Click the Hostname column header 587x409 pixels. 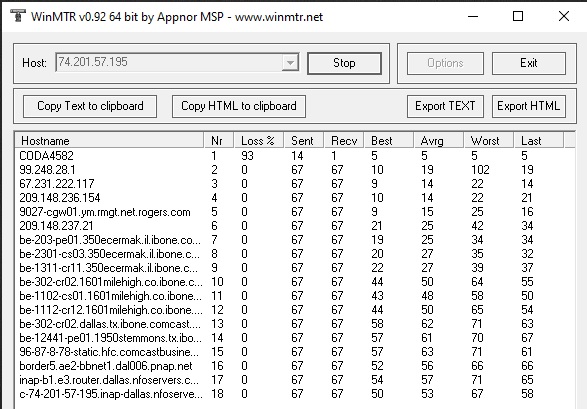coord(109,141)
